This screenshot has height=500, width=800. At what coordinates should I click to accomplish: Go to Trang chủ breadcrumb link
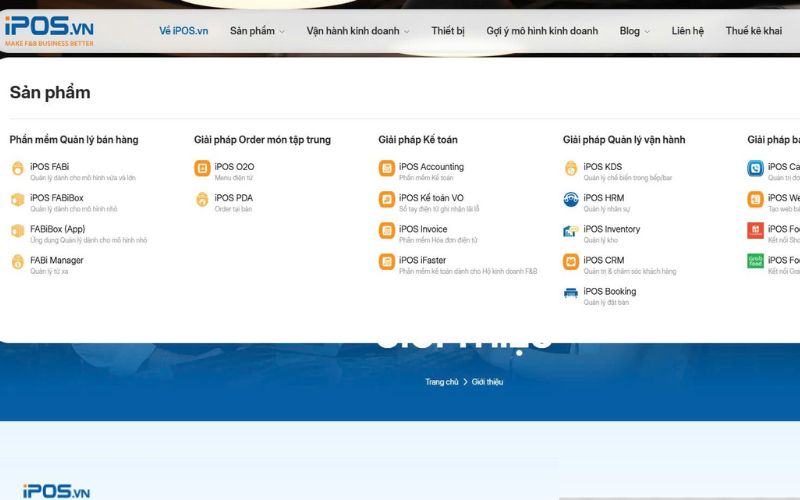click(441, 382)
